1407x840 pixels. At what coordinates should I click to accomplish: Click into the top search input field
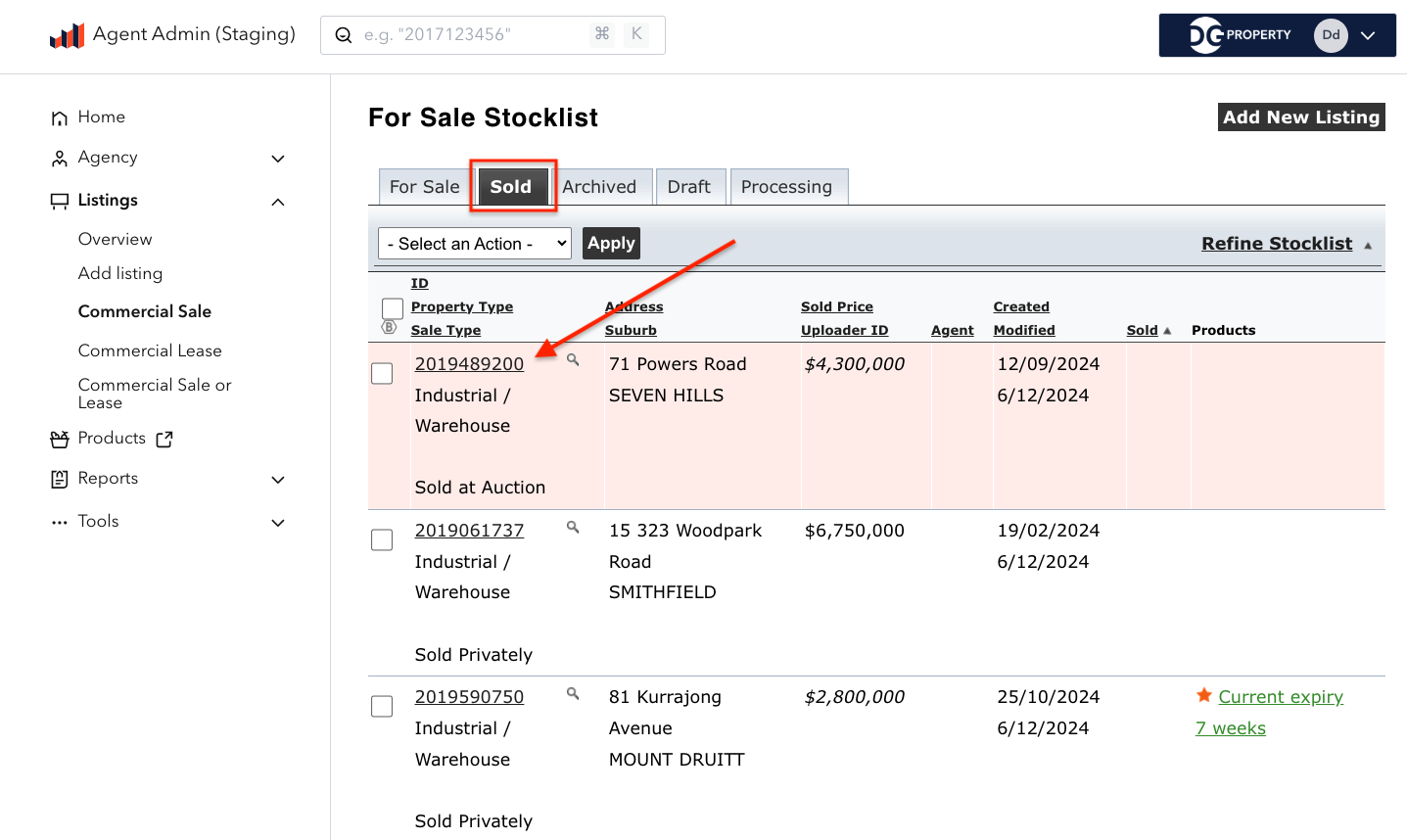[470, 35]
